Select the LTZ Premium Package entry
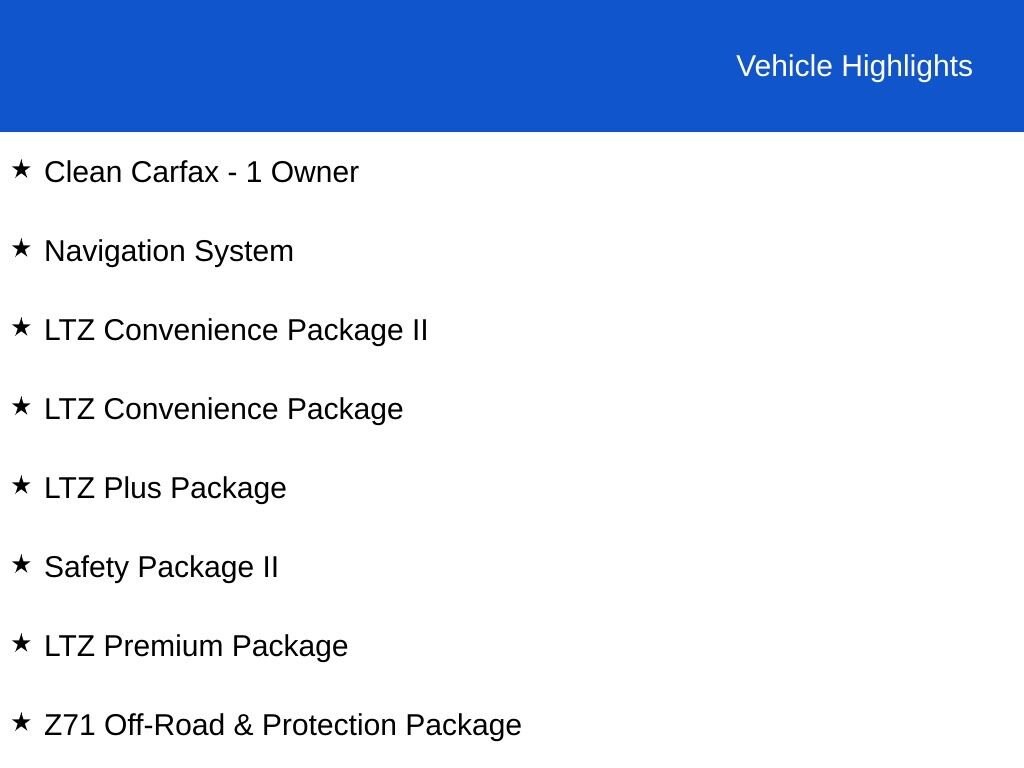 (196, 646)
